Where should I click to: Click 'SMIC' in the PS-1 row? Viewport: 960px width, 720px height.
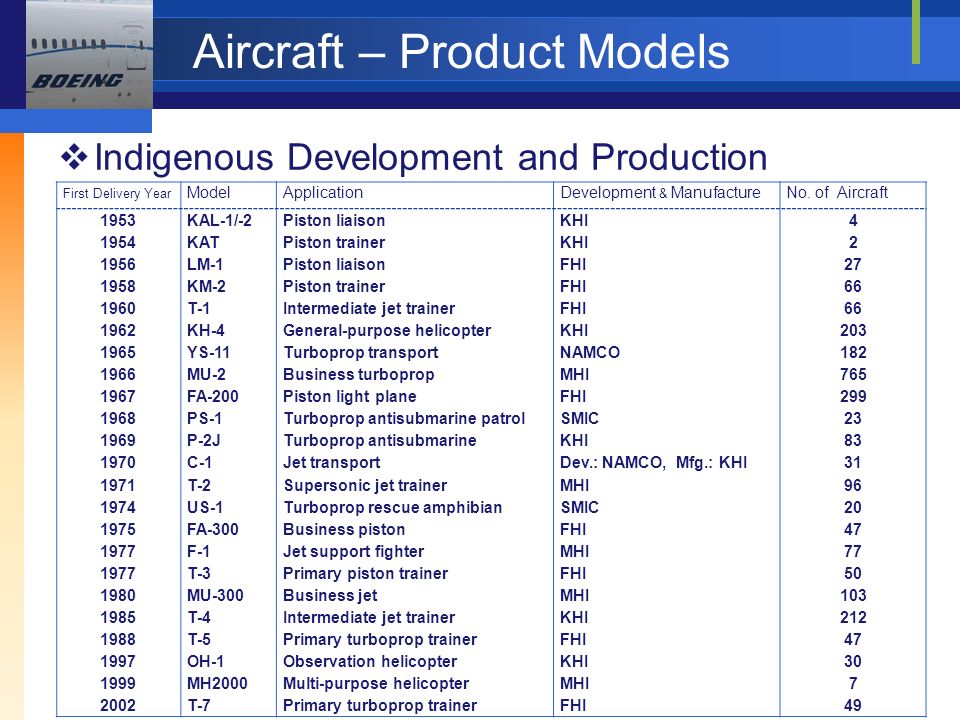pos(579,419)
